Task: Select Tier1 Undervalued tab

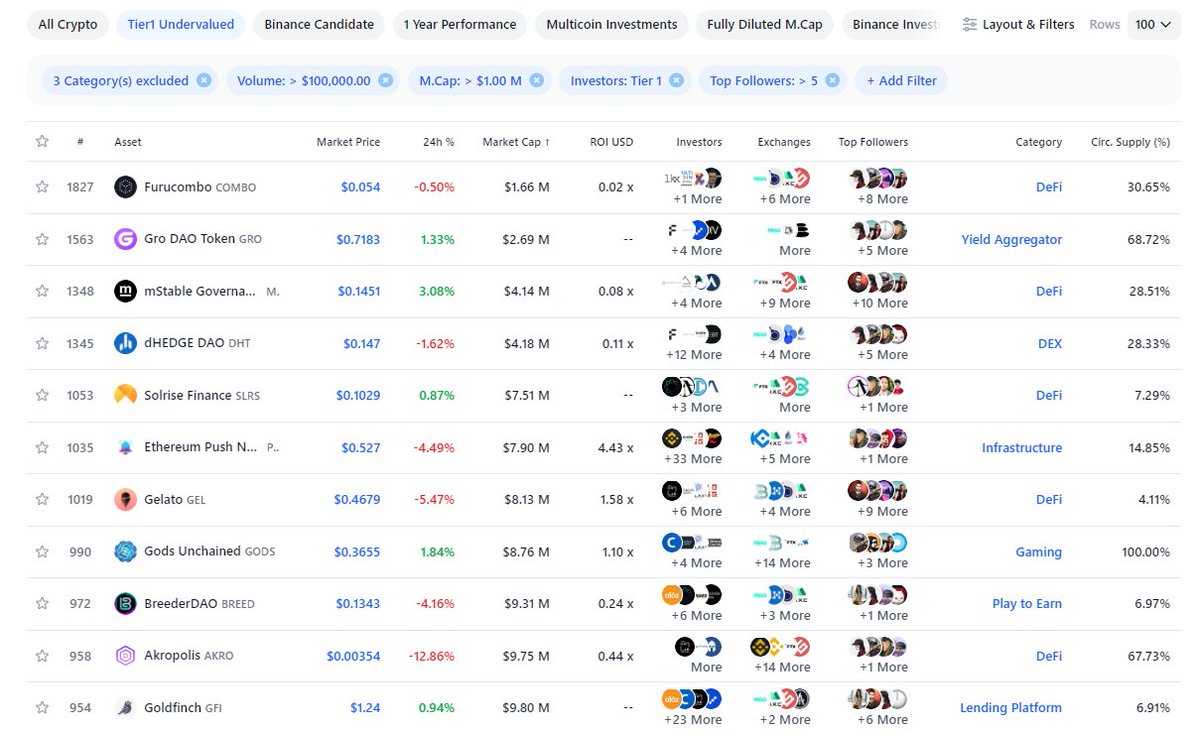Action: pos(181,24)
